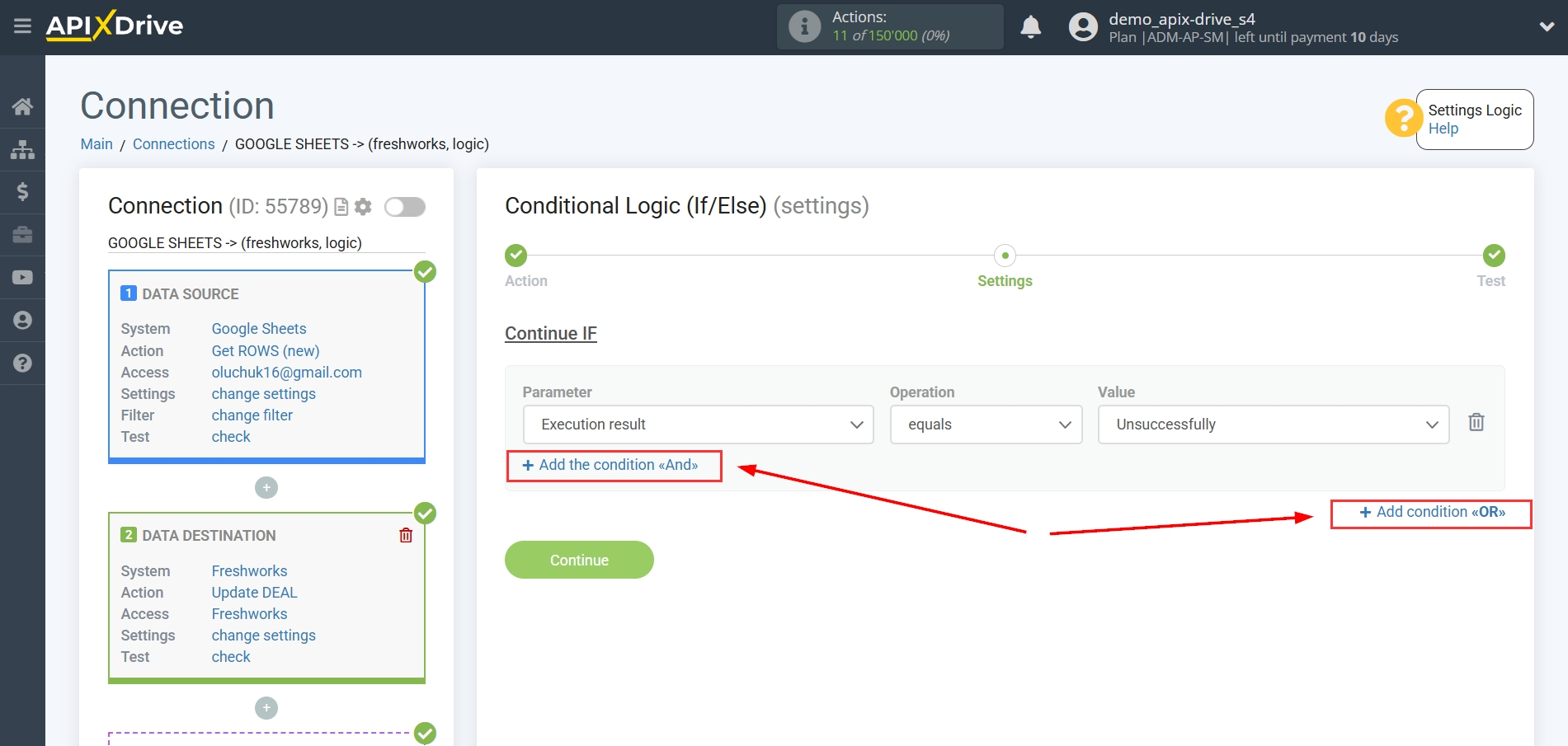Open Connections breadcrumb link

point(173,144)
